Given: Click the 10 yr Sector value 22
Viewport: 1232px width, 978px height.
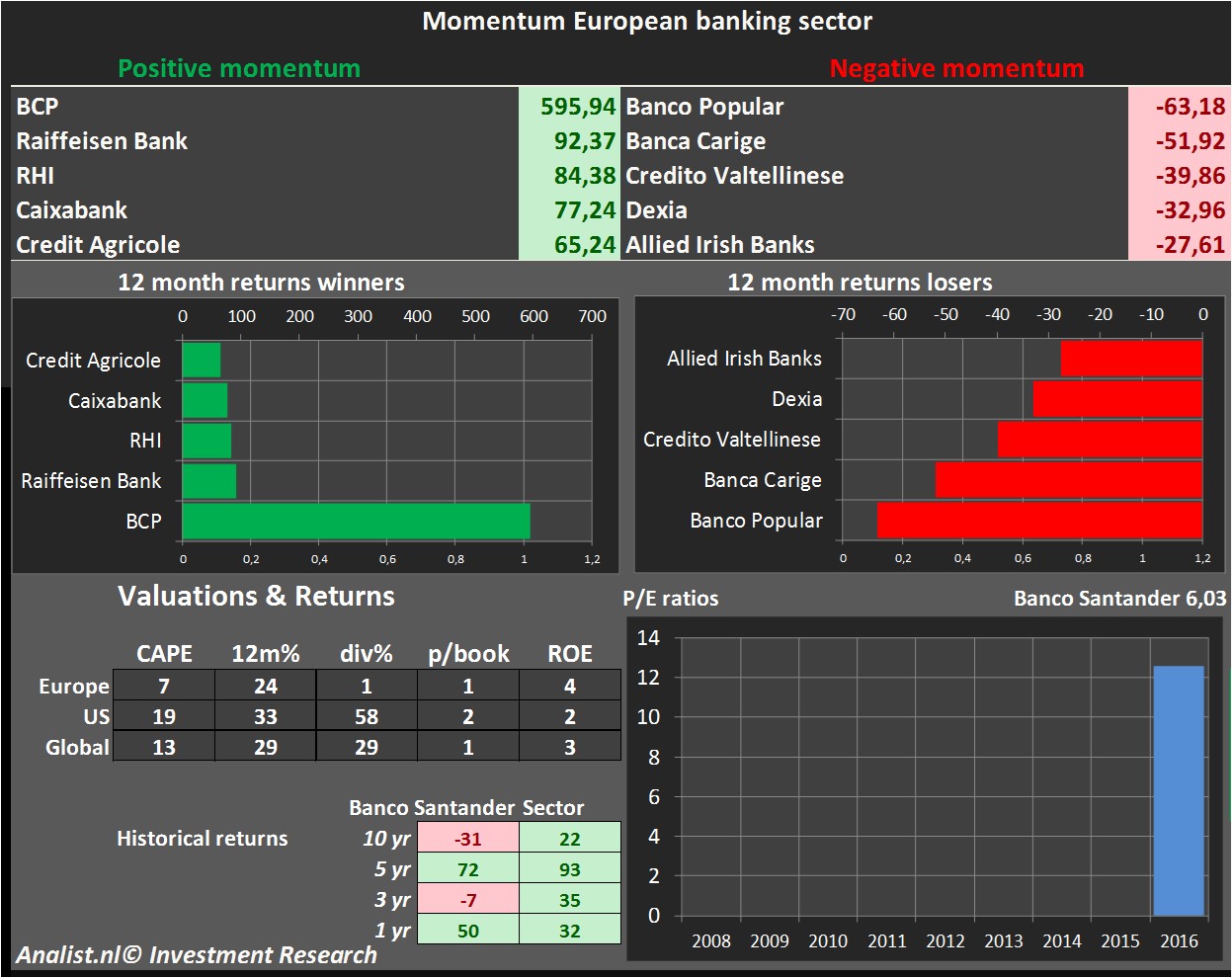Looking at the screenshot, I should [x=570, y=839].
